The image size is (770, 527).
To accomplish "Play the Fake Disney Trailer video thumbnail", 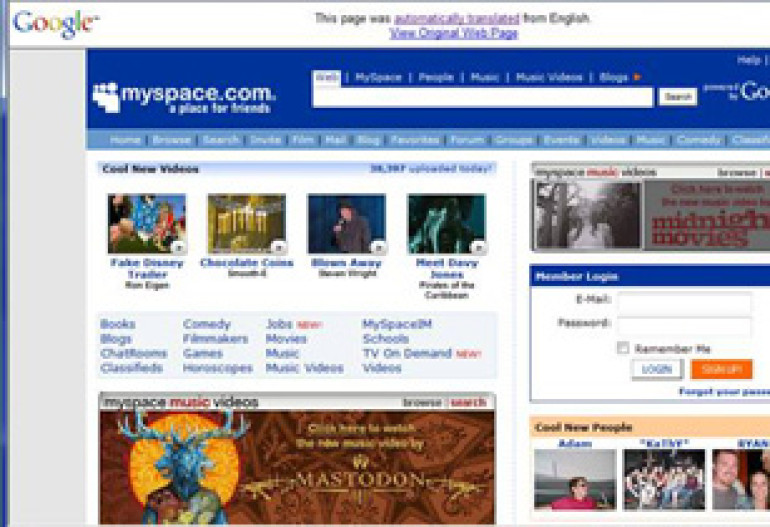I will pos(147,223).
